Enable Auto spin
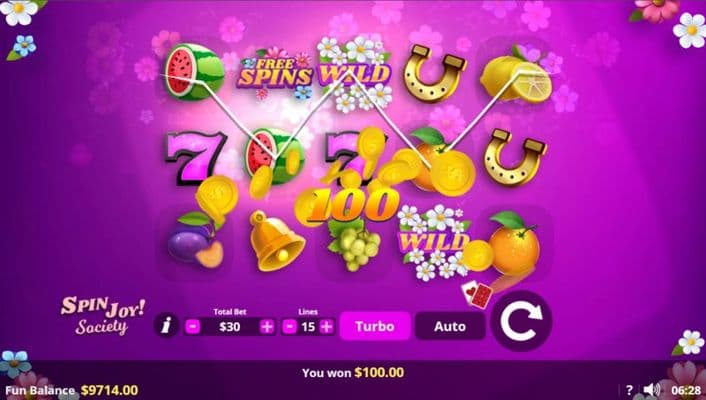 pos(450,326)
